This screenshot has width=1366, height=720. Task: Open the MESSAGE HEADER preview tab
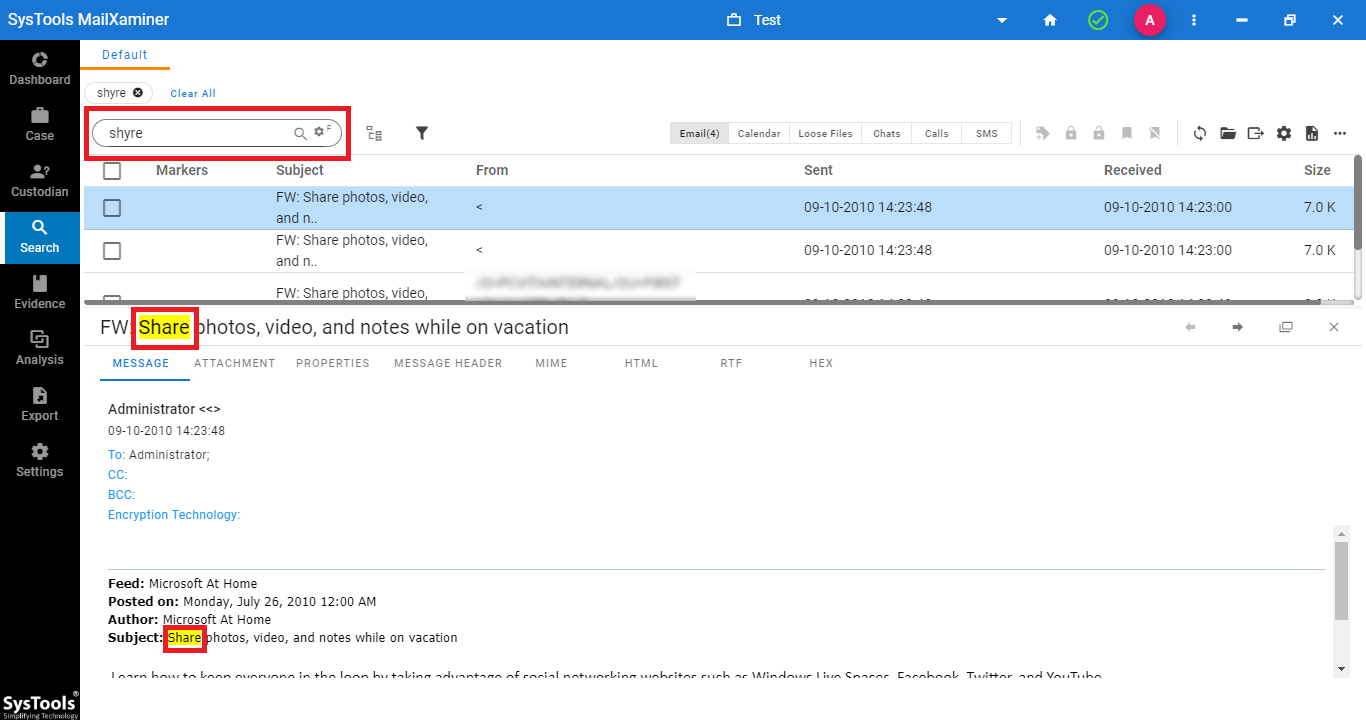(448, 363)
